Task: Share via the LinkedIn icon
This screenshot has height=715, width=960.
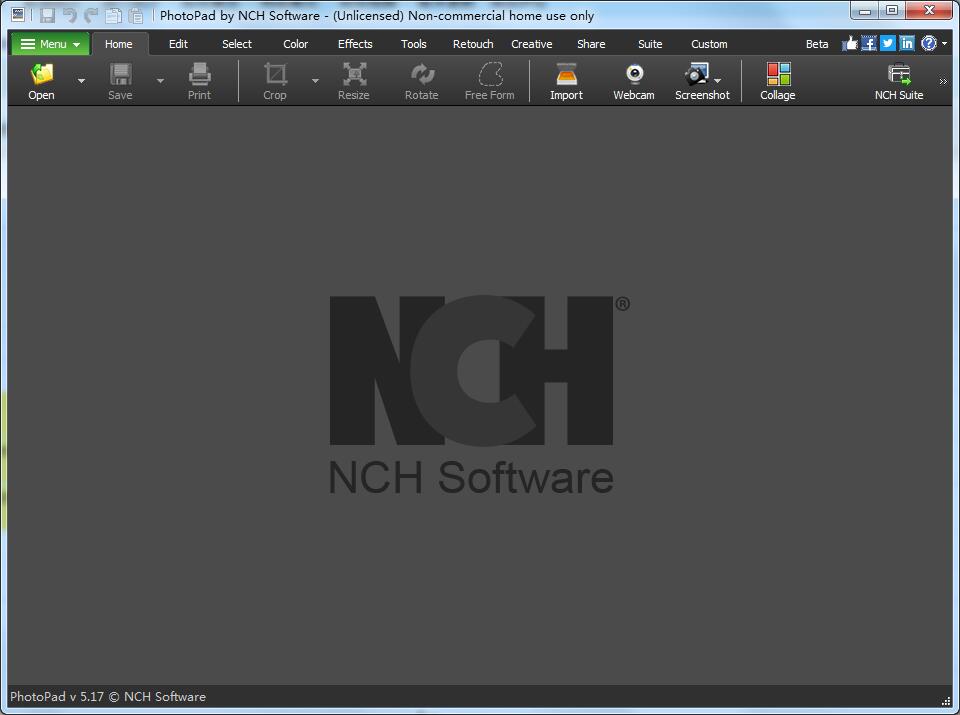Action: point(907,43)
